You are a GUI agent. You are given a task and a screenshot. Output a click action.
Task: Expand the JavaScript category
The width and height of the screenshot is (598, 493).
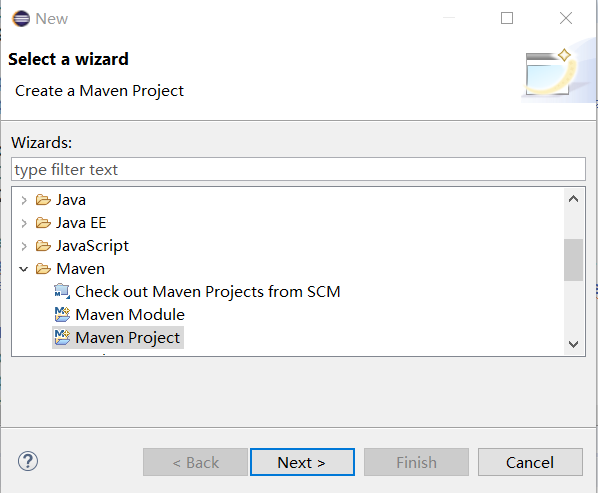coord(24,246)
